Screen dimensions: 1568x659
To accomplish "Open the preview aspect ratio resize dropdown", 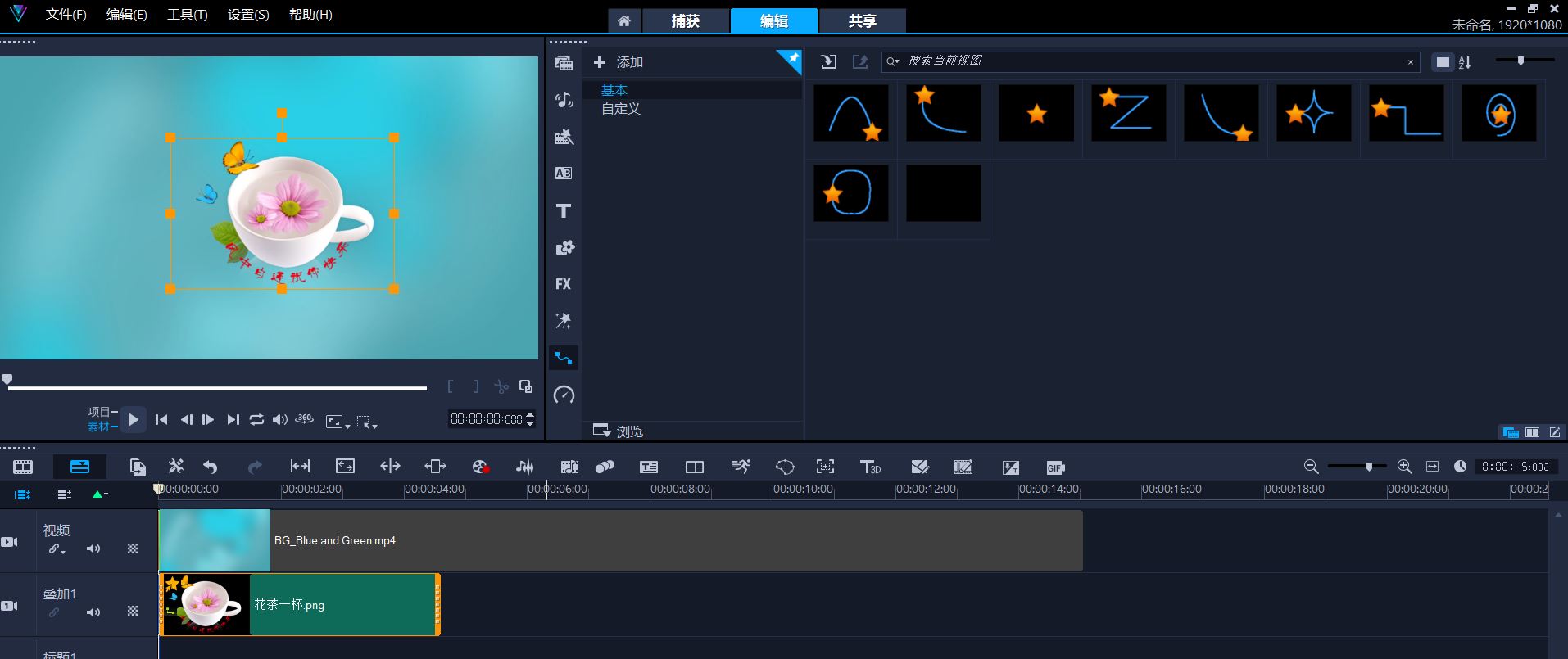I will click(x=338, y=422).
